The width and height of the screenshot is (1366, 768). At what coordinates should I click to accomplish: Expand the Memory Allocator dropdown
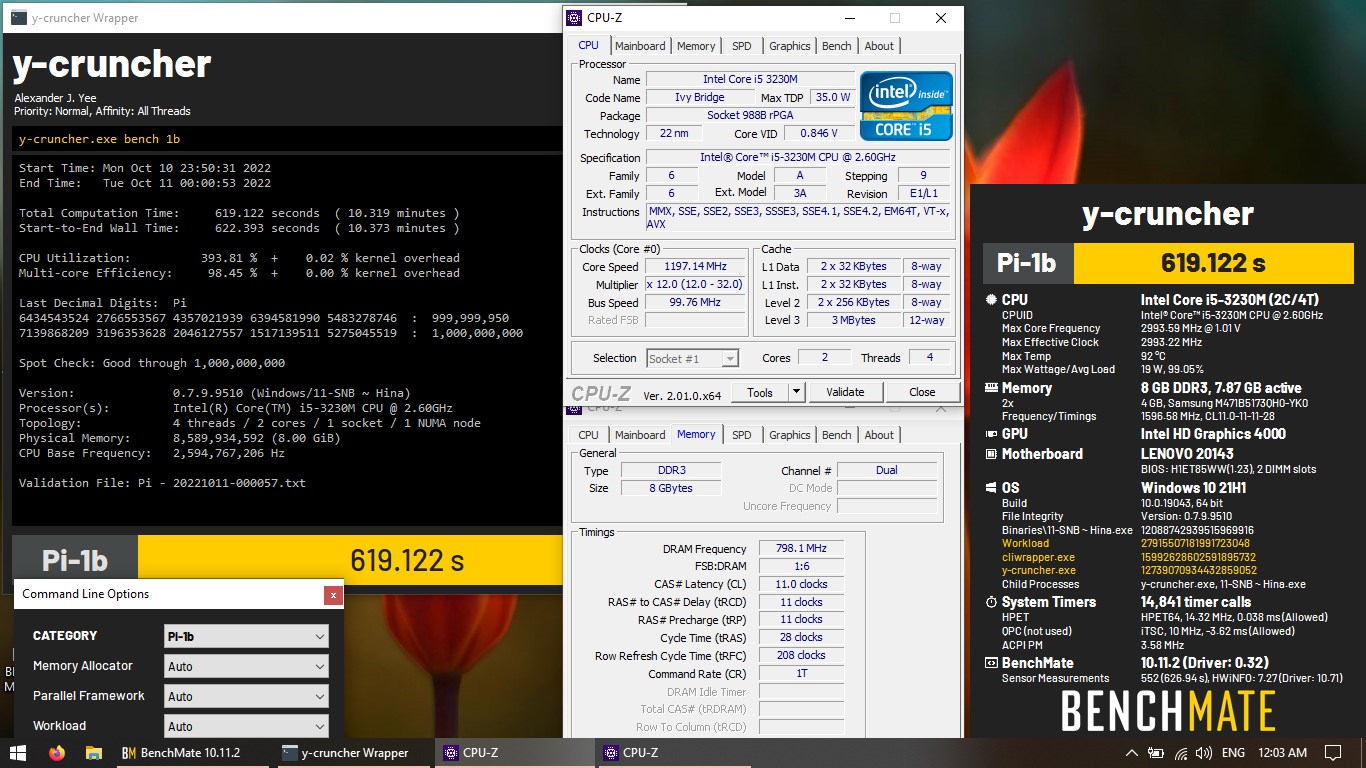tap(246, 666)
